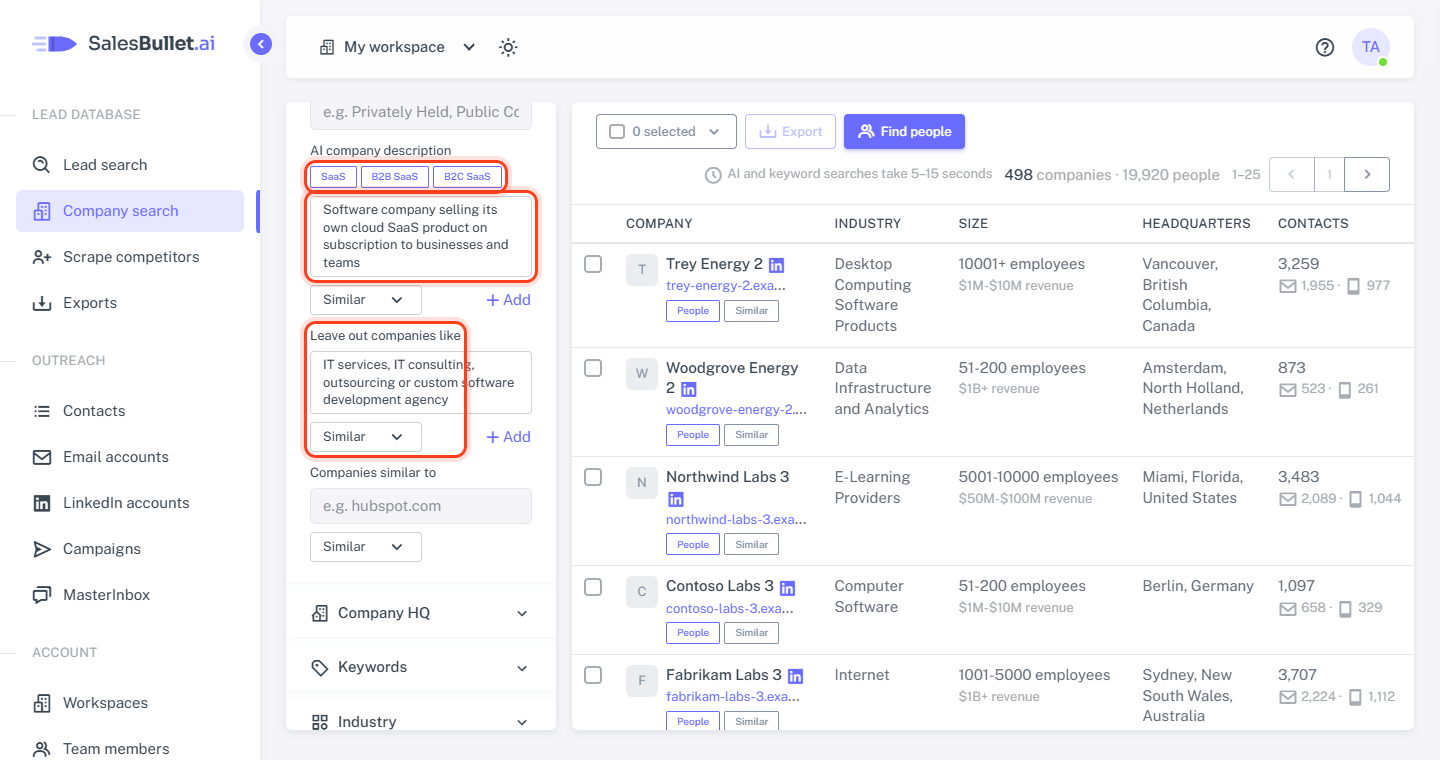Click email icon in Trey Energy 2 contacts

1288,286
